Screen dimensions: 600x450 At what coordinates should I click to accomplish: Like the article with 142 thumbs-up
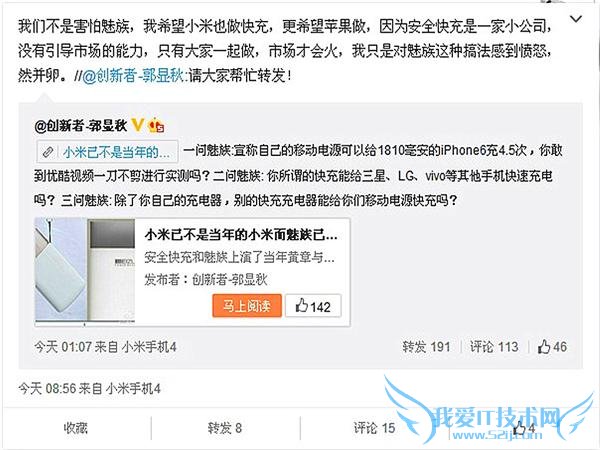[313, 306]
